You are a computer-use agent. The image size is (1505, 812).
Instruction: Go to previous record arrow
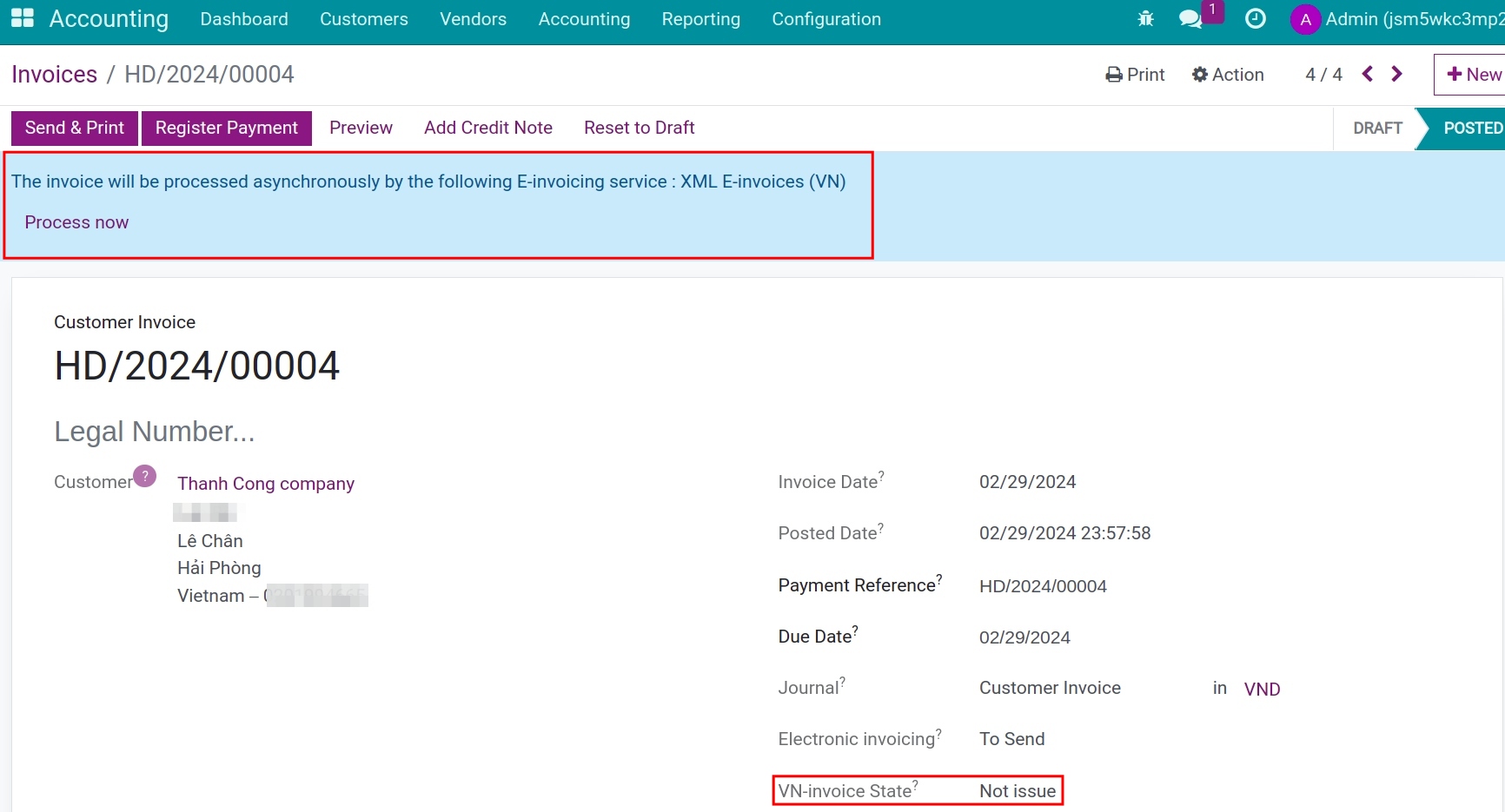1368,74
